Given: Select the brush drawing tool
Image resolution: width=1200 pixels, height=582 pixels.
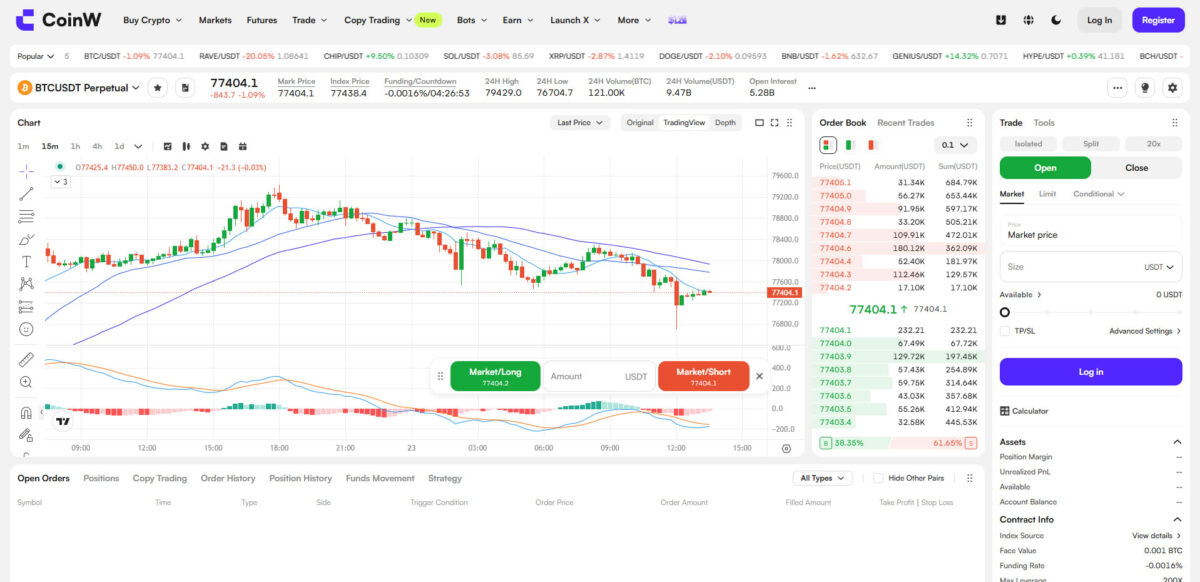Looking at the screenshot, I should pyautogui.click(x=26, y=239).
